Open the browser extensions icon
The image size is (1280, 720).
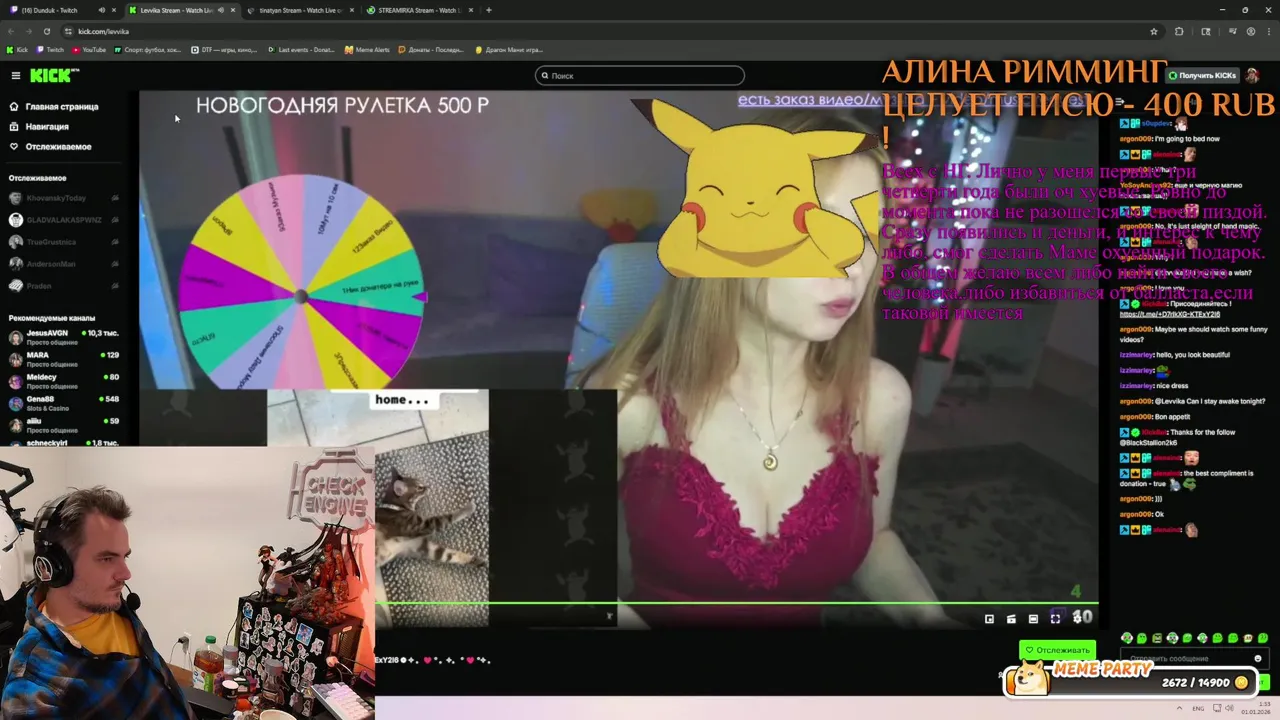point(1179,31)
